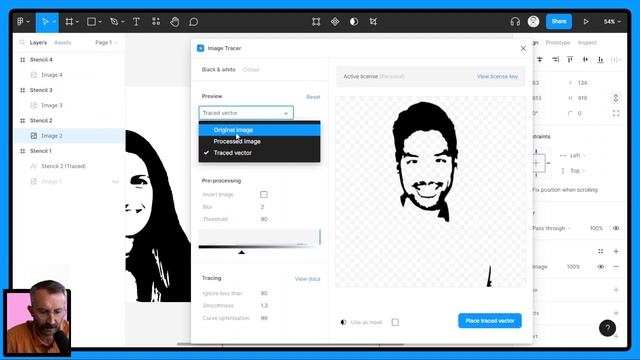
Task: Click the align right icon
Action: tap(555, 60)
